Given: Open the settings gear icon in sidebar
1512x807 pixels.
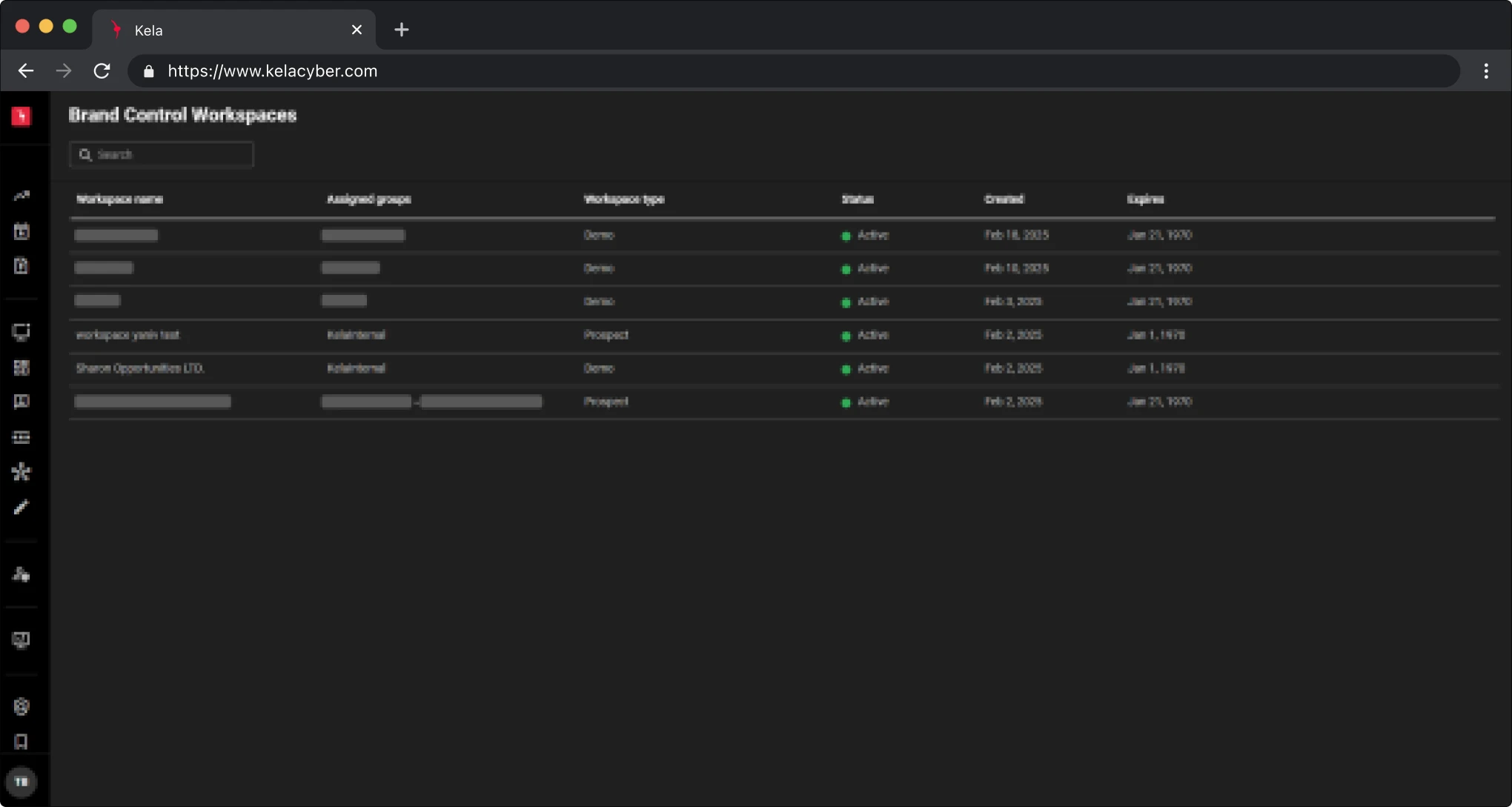Looking at the screenshot, I should [x=21, y=706].
